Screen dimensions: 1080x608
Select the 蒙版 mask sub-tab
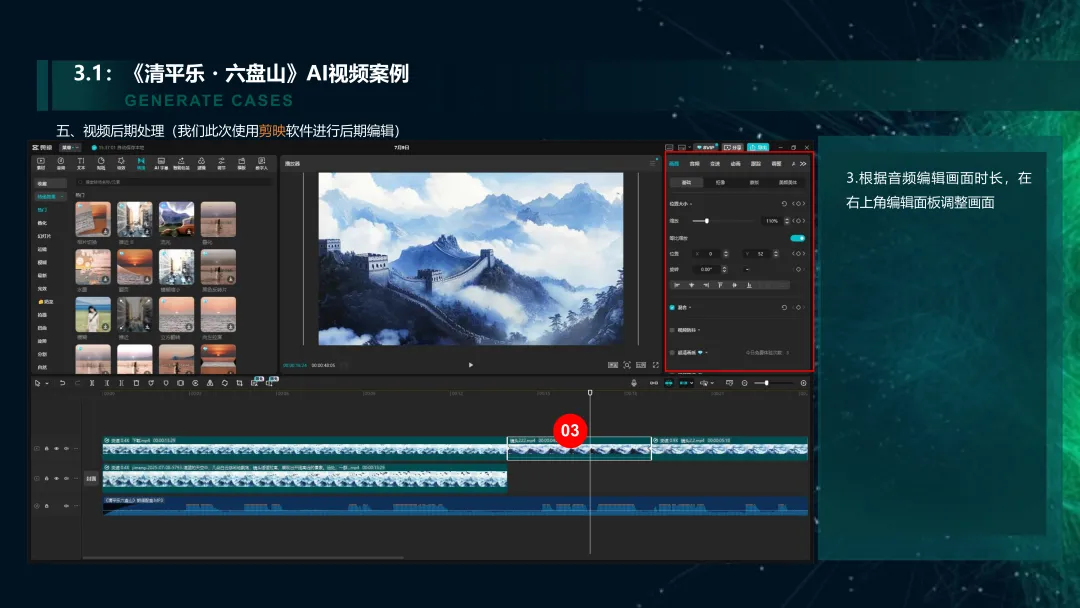click(754, 182)
